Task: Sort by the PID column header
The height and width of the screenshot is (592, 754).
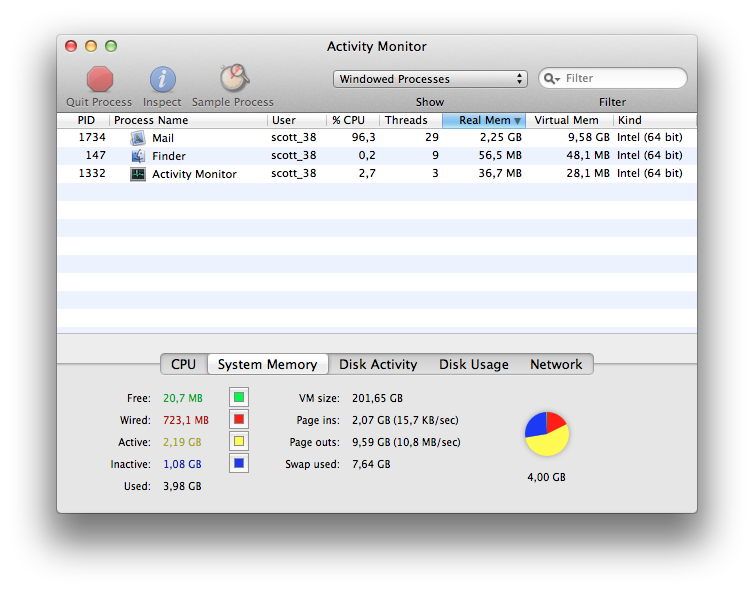Action: 84,120
